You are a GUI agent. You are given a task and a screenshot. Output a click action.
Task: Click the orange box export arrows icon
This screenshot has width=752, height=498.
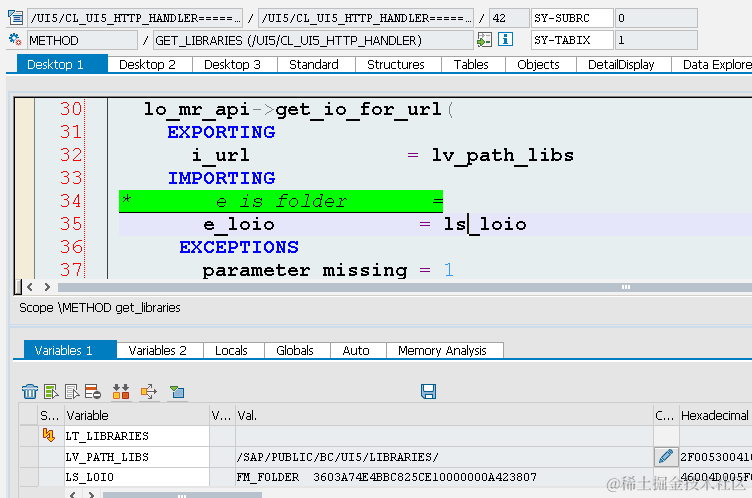pos(149,391)
